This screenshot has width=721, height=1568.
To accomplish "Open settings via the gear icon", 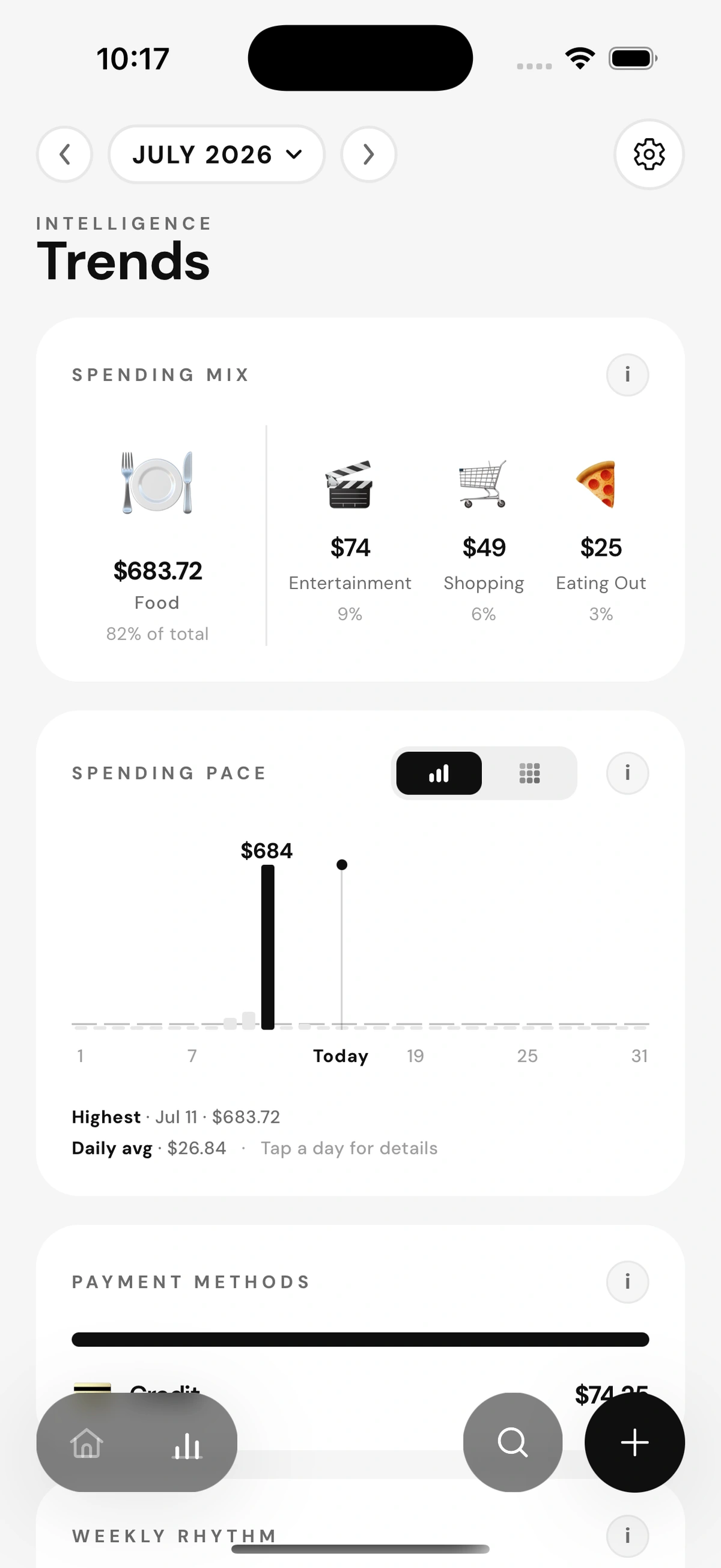I will 648,154.
